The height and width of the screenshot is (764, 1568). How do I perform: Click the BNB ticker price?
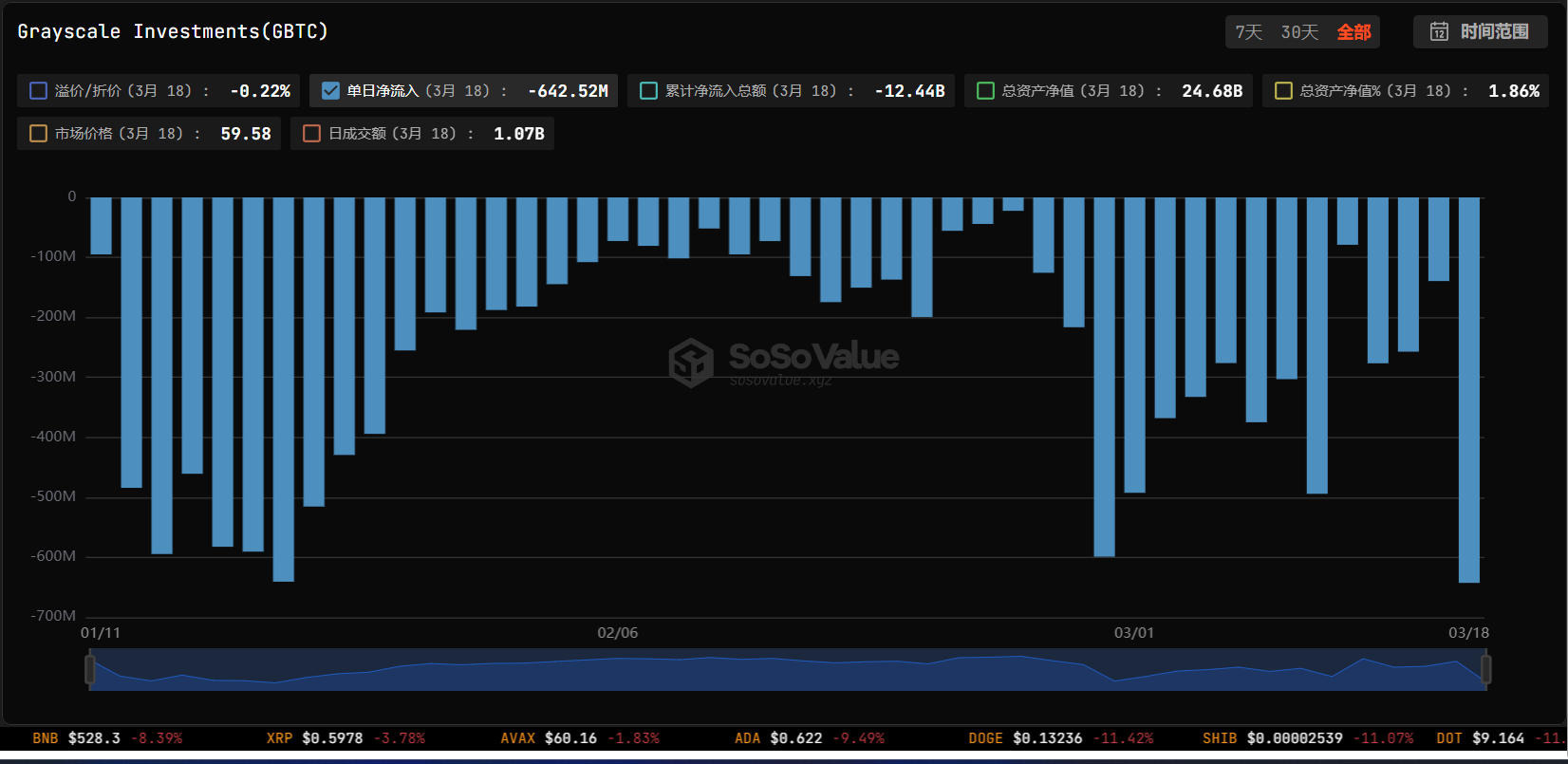(x=94, y=738)
